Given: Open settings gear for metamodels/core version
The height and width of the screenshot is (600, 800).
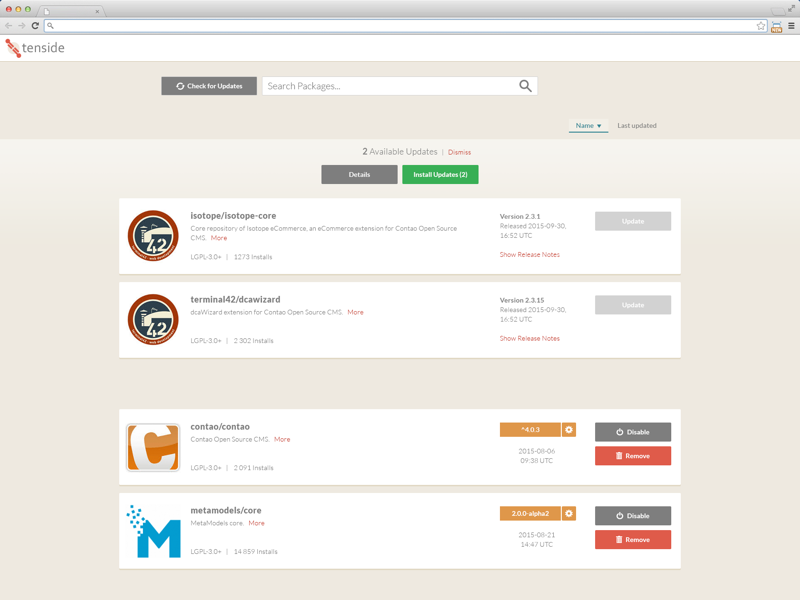Looking at the screenshot, I should coord(569,513).
